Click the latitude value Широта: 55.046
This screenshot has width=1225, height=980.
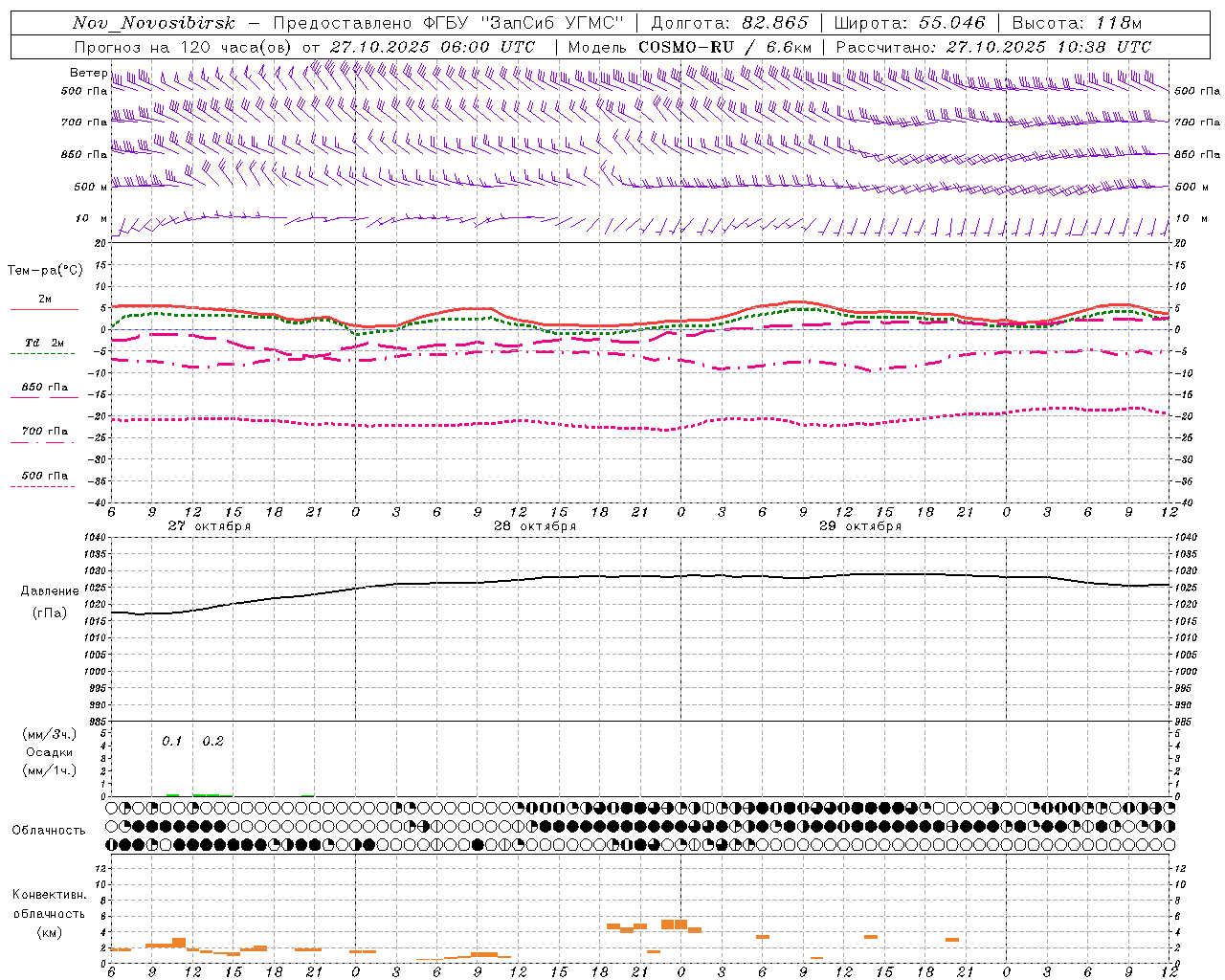[x=909, y=23]
